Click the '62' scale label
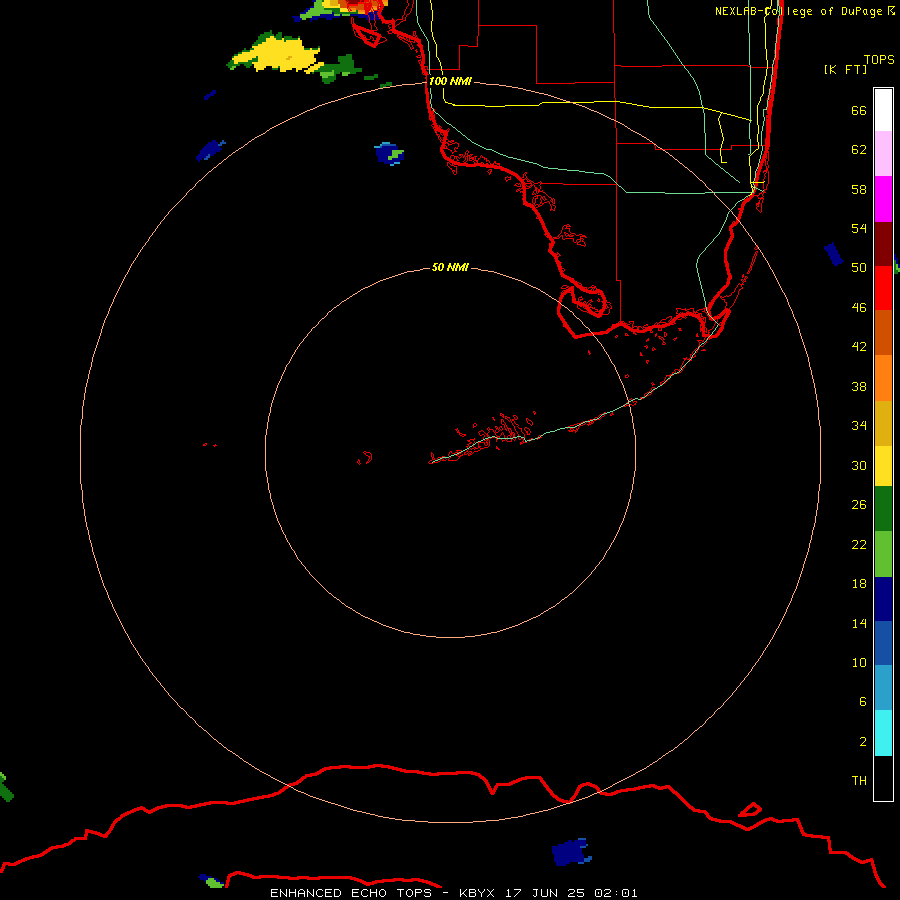 click(x=859, y=150)
